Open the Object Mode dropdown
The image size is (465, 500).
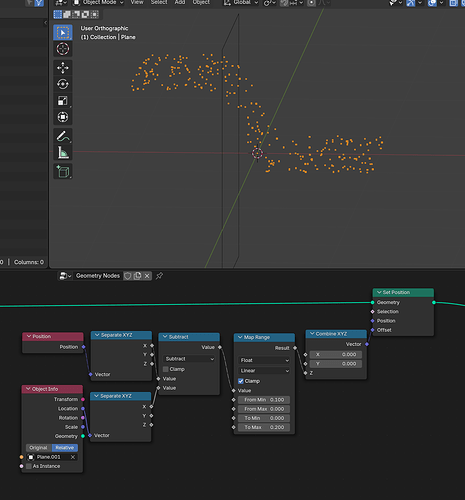(98, 3)
